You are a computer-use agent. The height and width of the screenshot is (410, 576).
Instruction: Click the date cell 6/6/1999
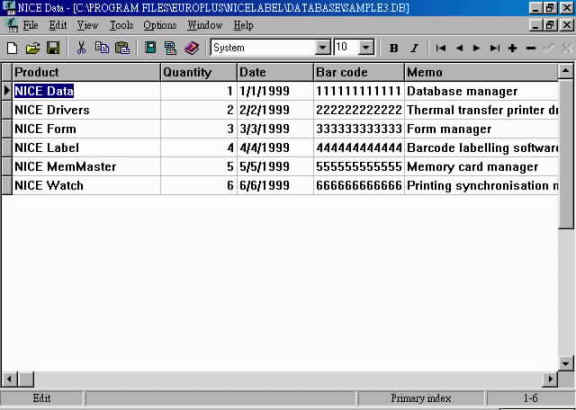[x=276, y=186]
